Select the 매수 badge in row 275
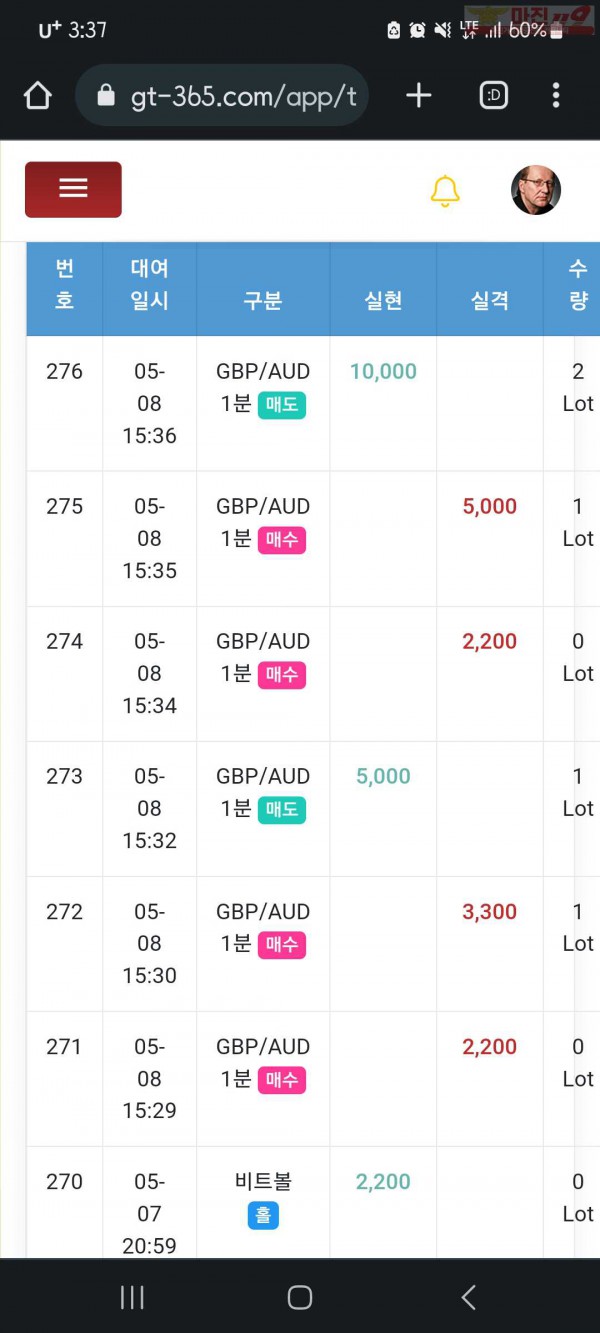Screen dimensions: 600x1333 (282, 540)
